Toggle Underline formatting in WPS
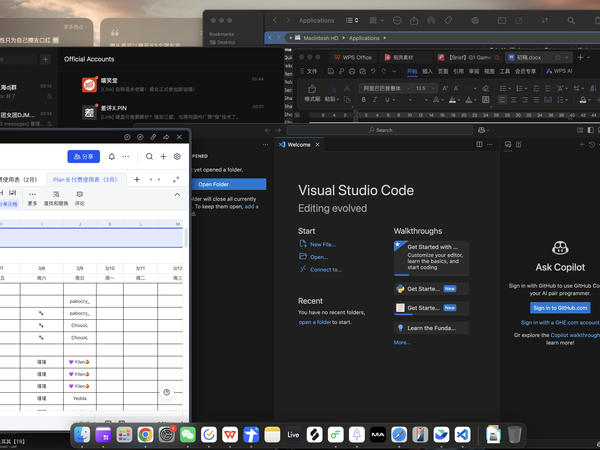600x450 pixels. [x=387, y=100]
